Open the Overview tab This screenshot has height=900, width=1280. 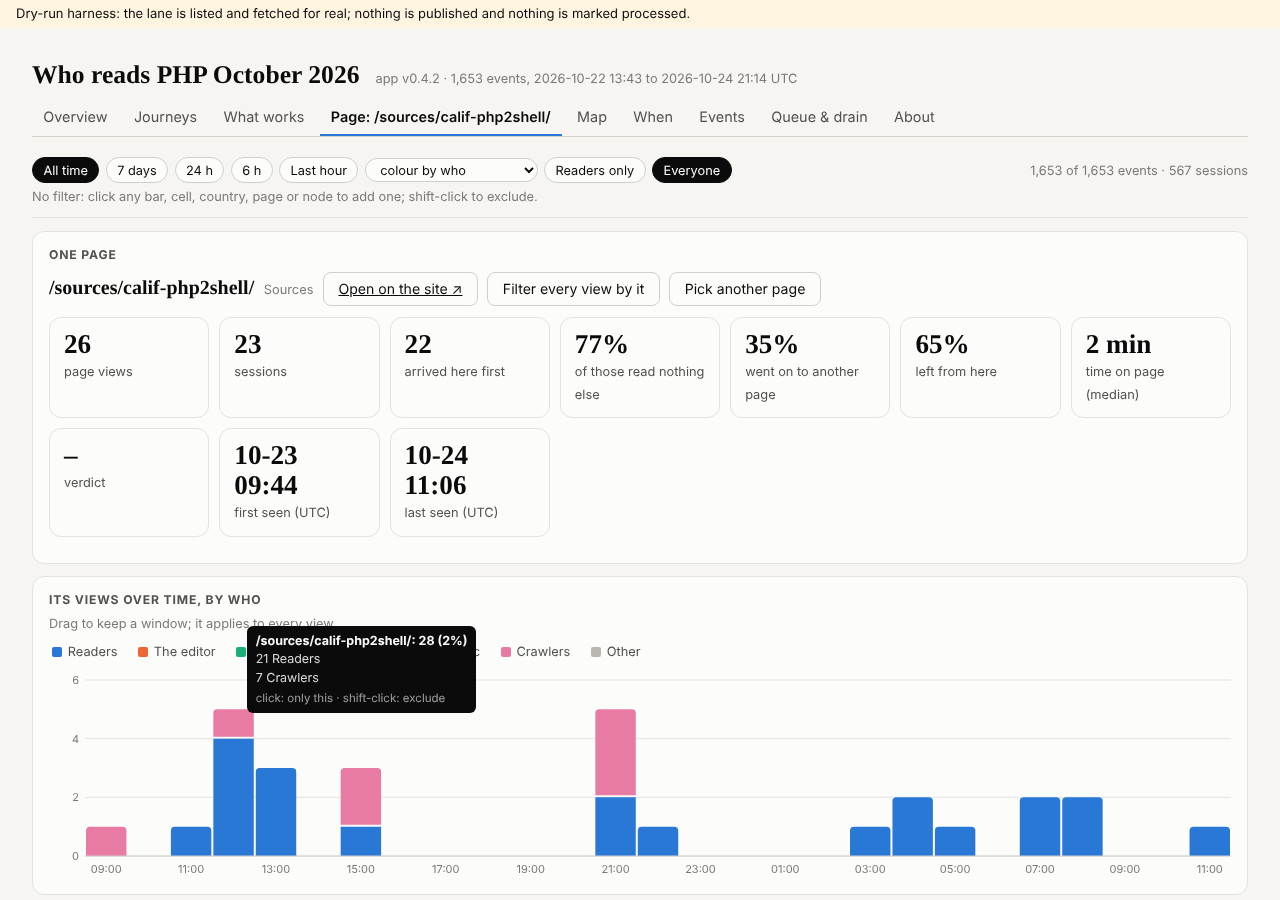75,117
